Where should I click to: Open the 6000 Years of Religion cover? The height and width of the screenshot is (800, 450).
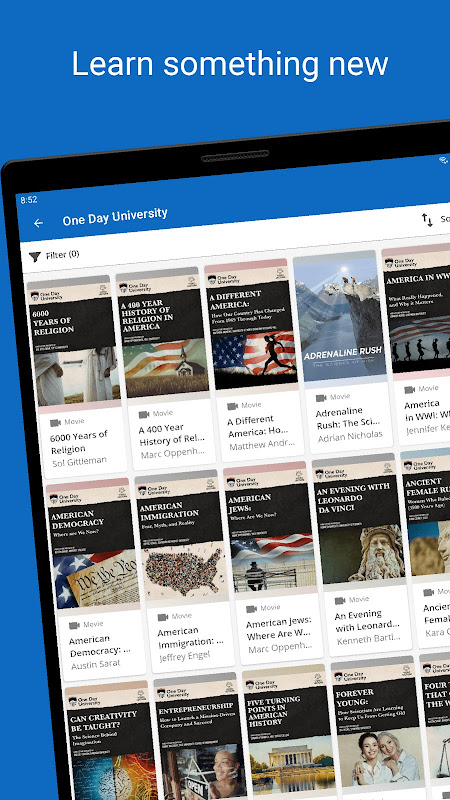click(74, 344)
